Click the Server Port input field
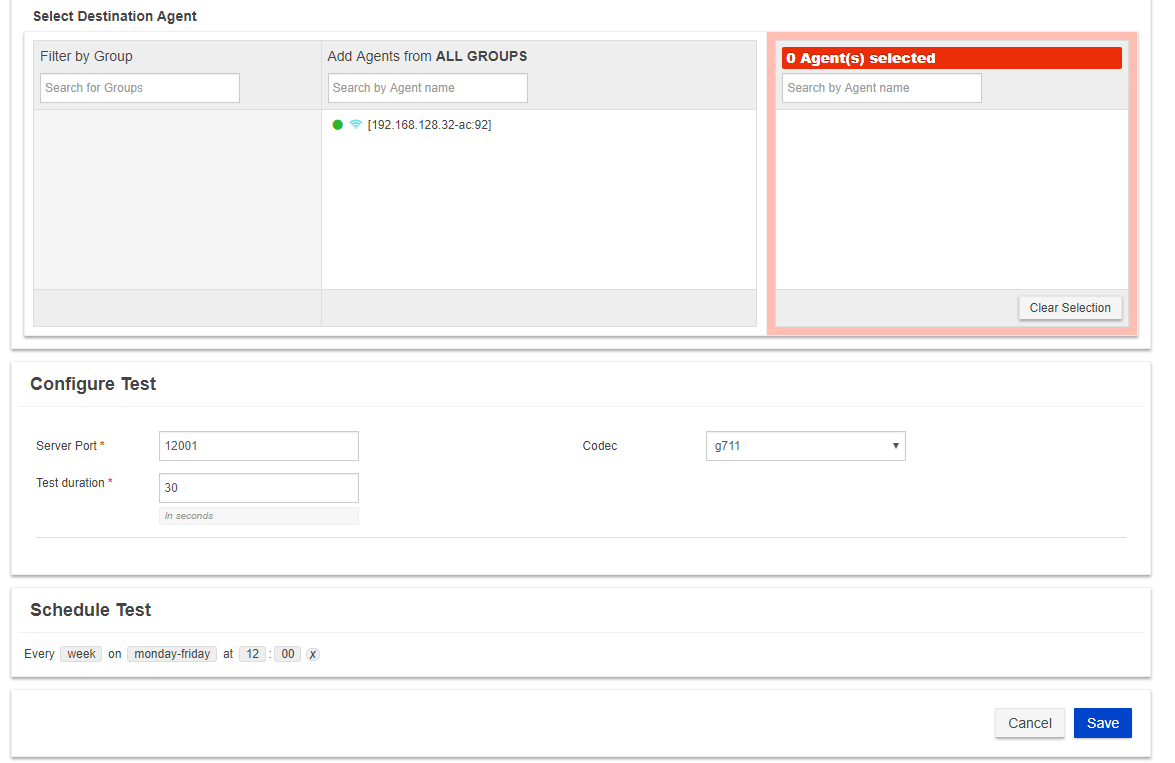Screen dimensions: 1175x763 (258, 446)
